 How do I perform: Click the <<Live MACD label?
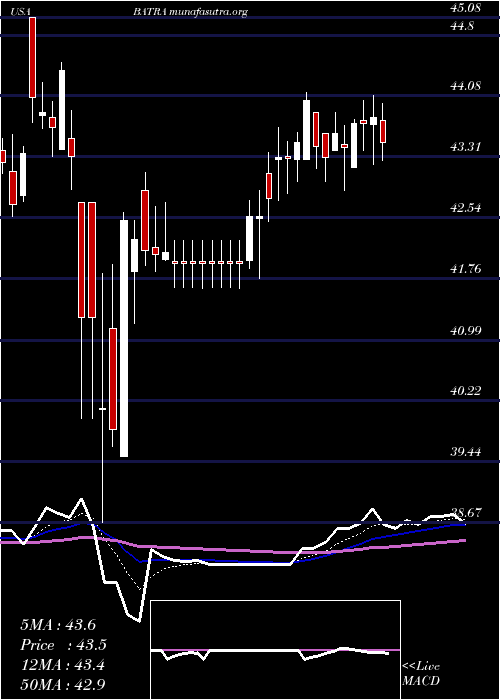click(421, 674)
